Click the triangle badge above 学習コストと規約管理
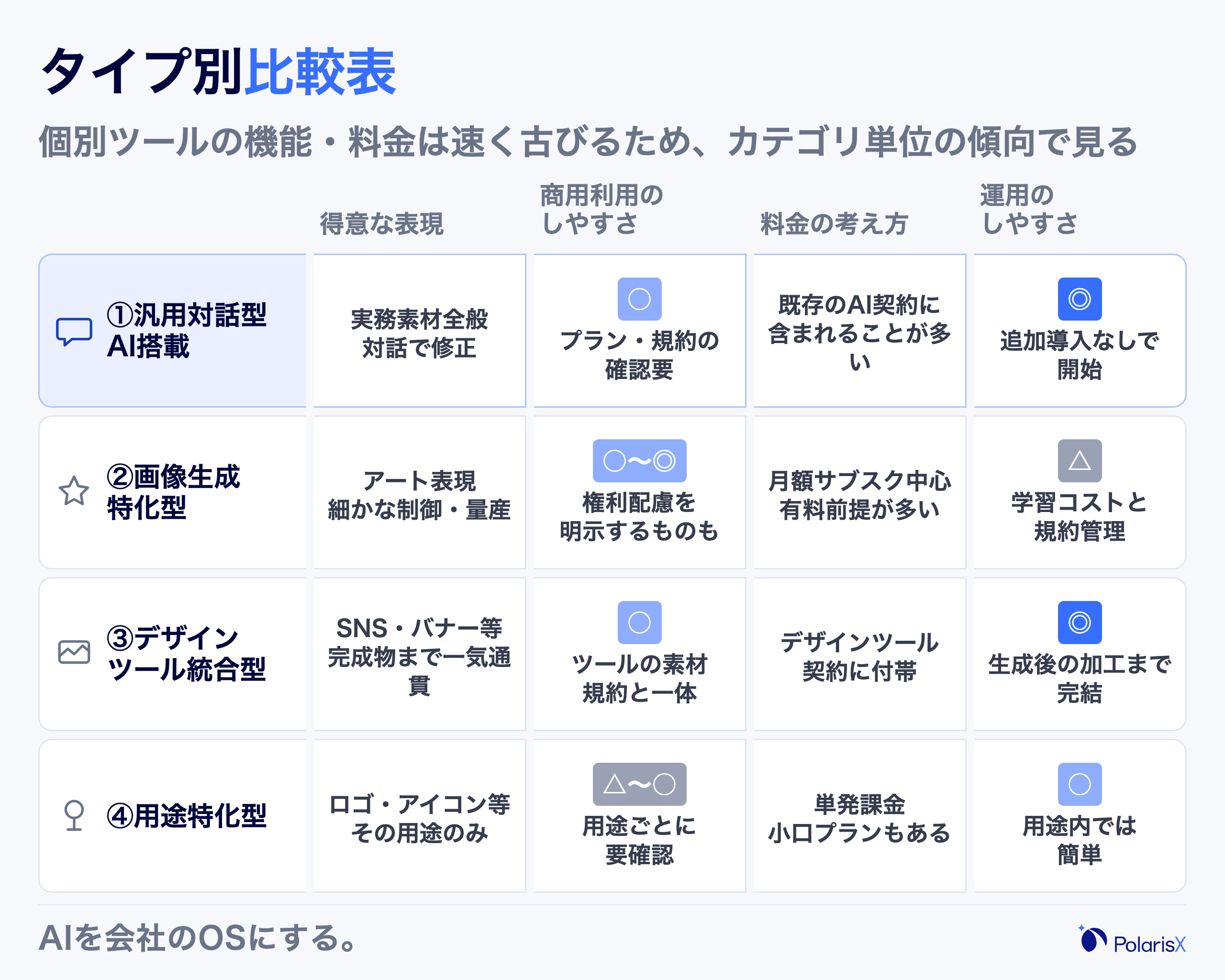 [1080, 461]
